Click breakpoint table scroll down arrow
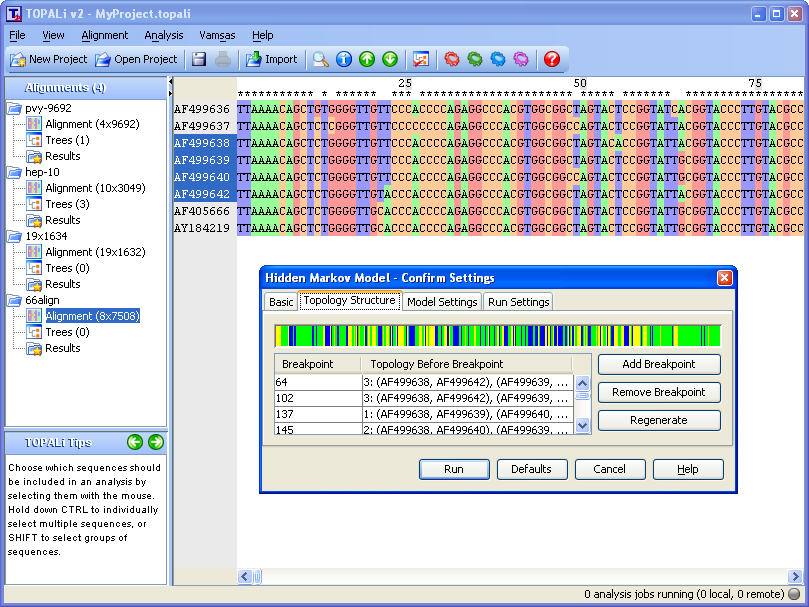809x607 pixels. coord(583,426)
